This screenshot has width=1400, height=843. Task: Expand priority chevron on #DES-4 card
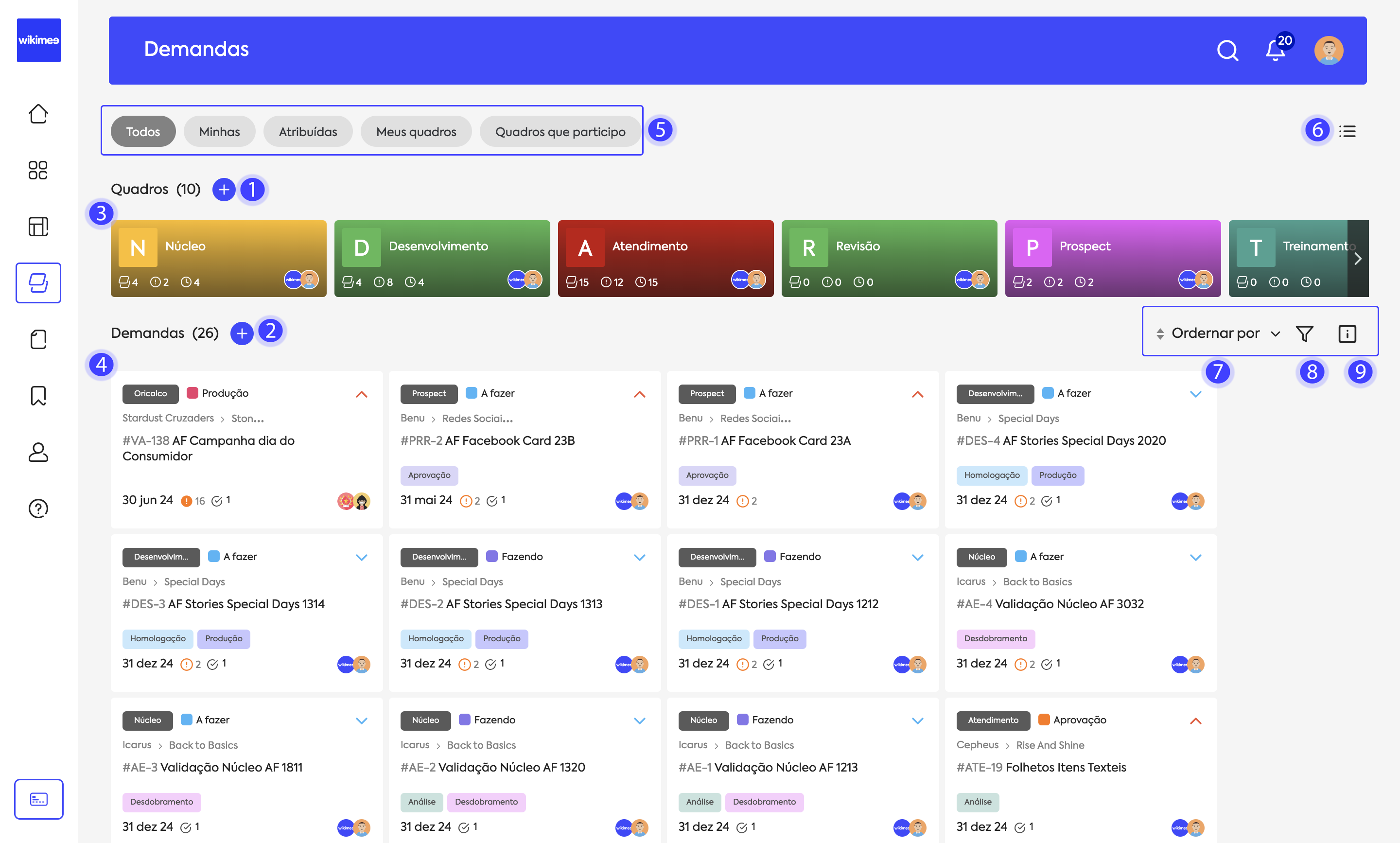[x=1195, y=394]
